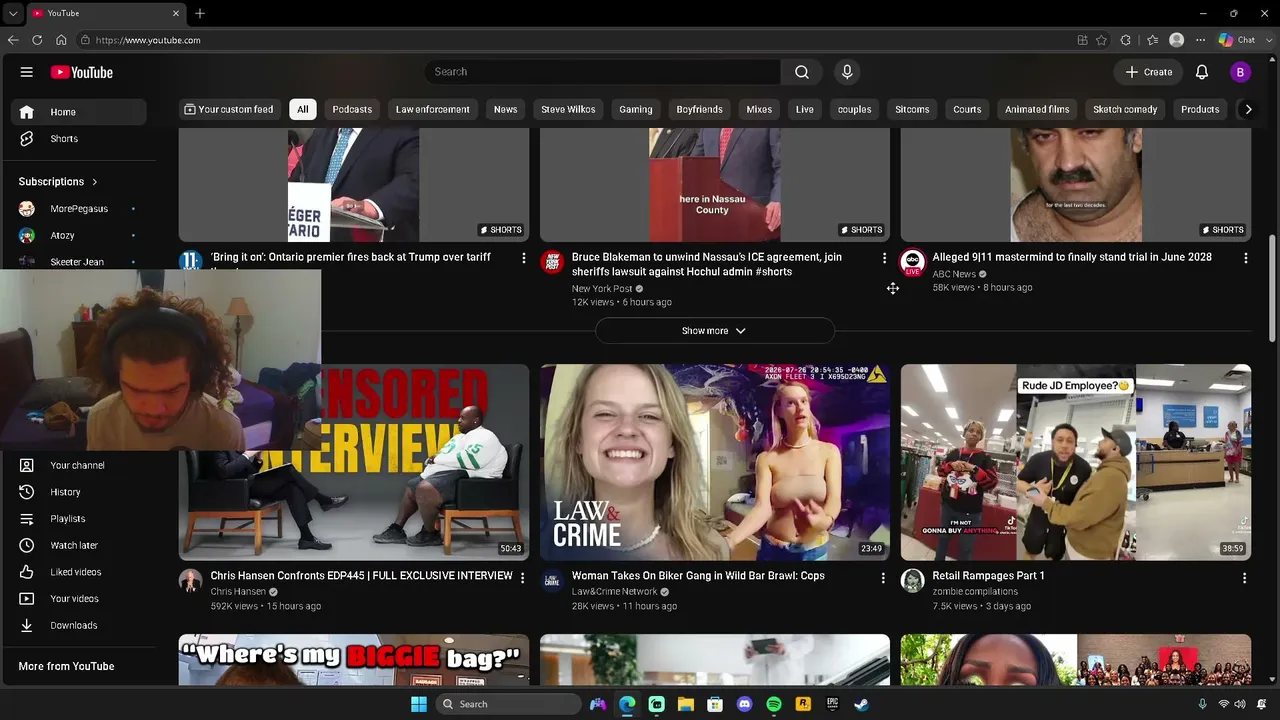Open options for Alleged 9|11 mastermind short
This screenshot has width=1280, height=720.
pos(1245,258)
